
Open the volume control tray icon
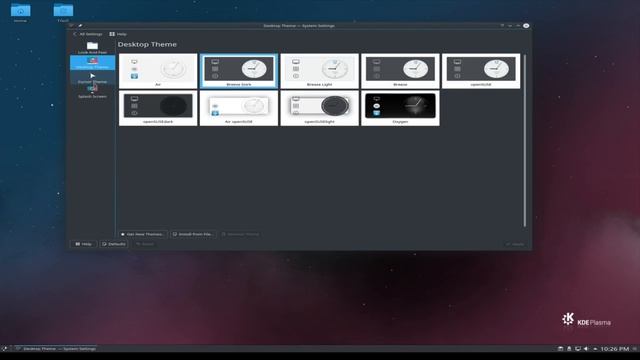[x=586, y=349]
